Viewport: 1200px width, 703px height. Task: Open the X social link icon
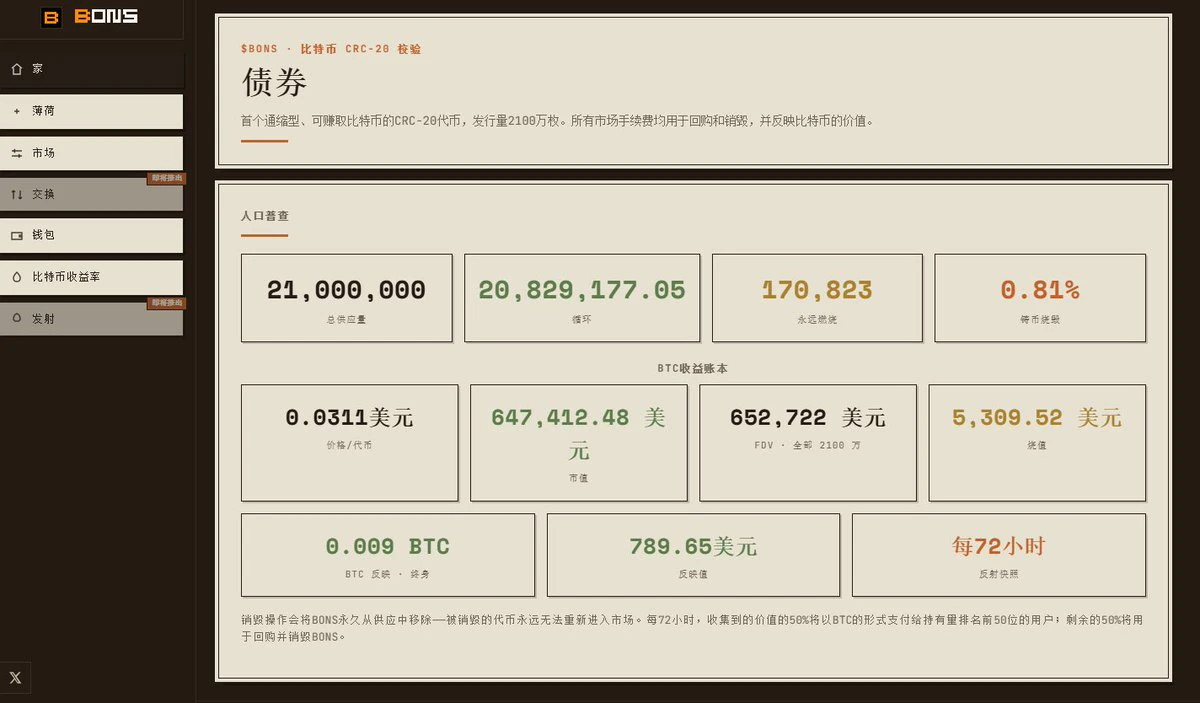point(15,677)
